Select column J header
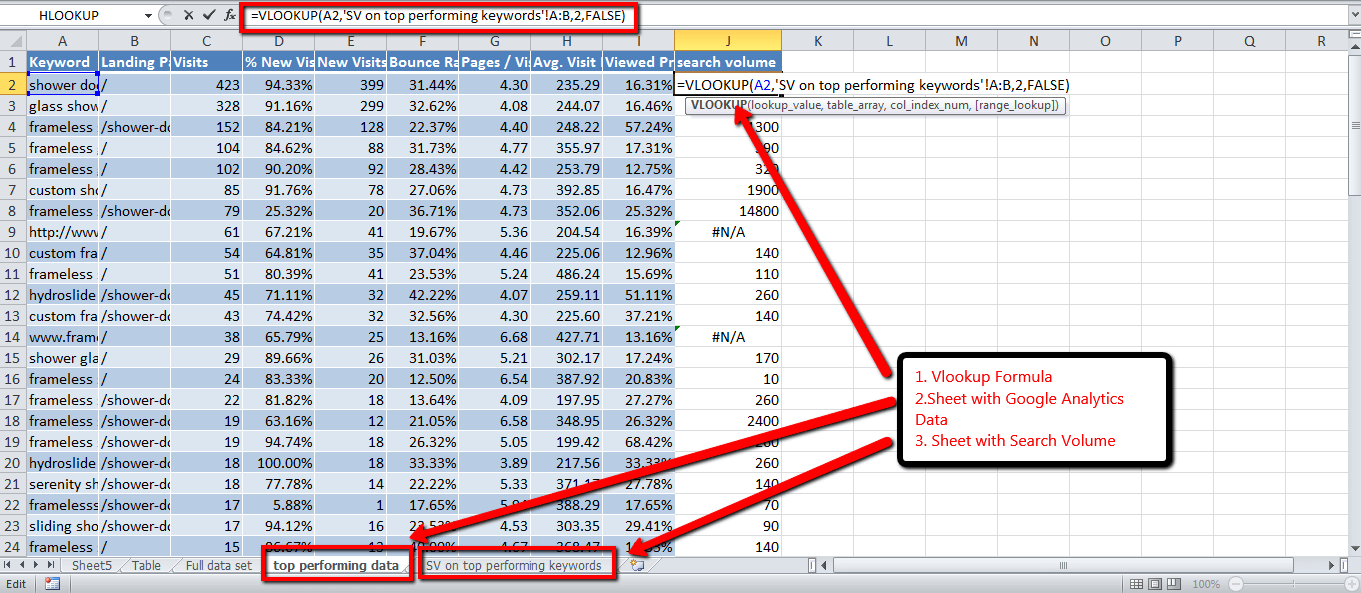This screenshot has height=593, width=1361. pos(728,41)
